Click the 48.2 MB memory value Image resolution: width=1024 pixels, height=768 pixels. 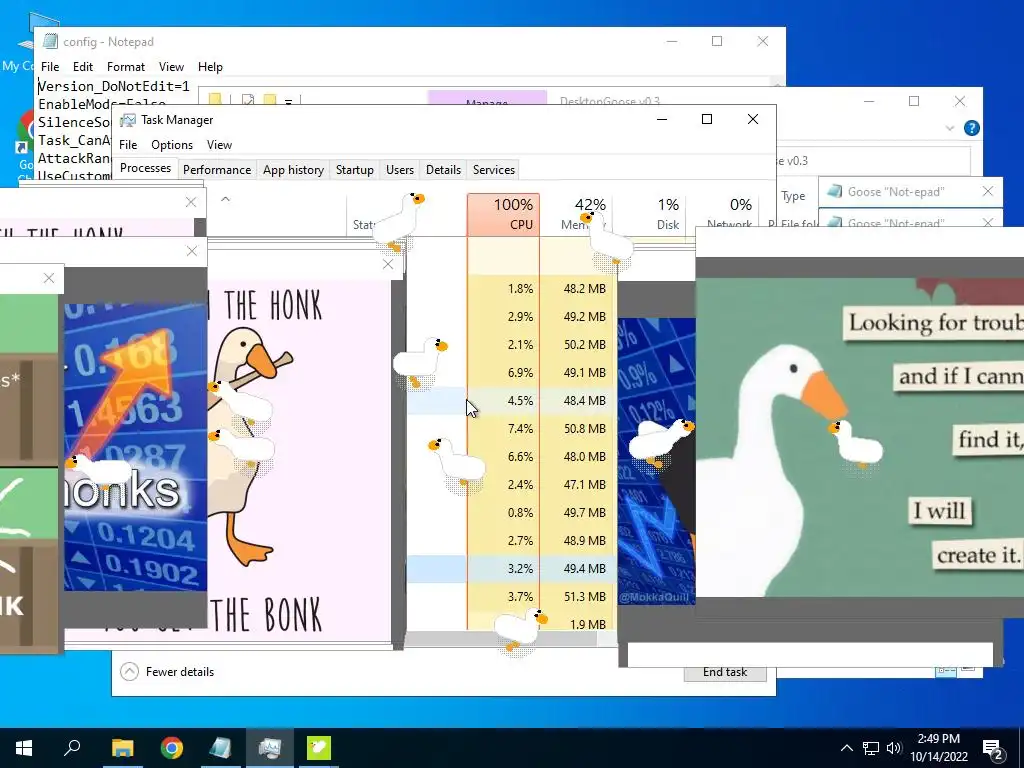tap(585, 289)
